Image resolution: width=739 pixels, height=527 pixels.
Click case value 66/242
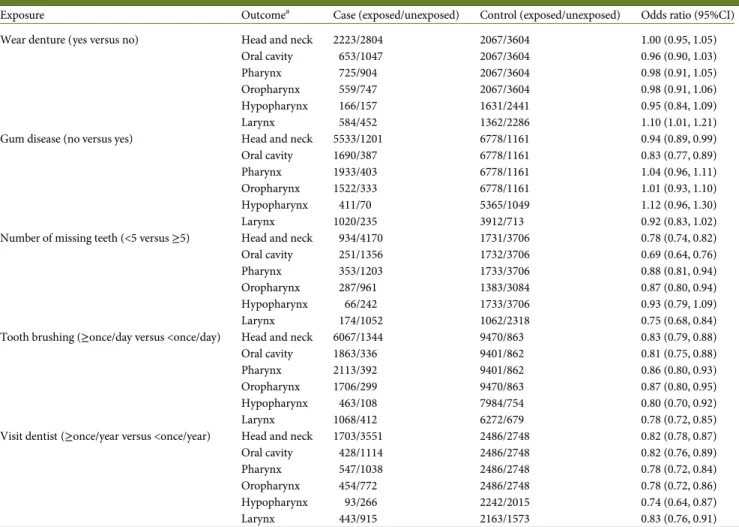click(x=361, y=304)
